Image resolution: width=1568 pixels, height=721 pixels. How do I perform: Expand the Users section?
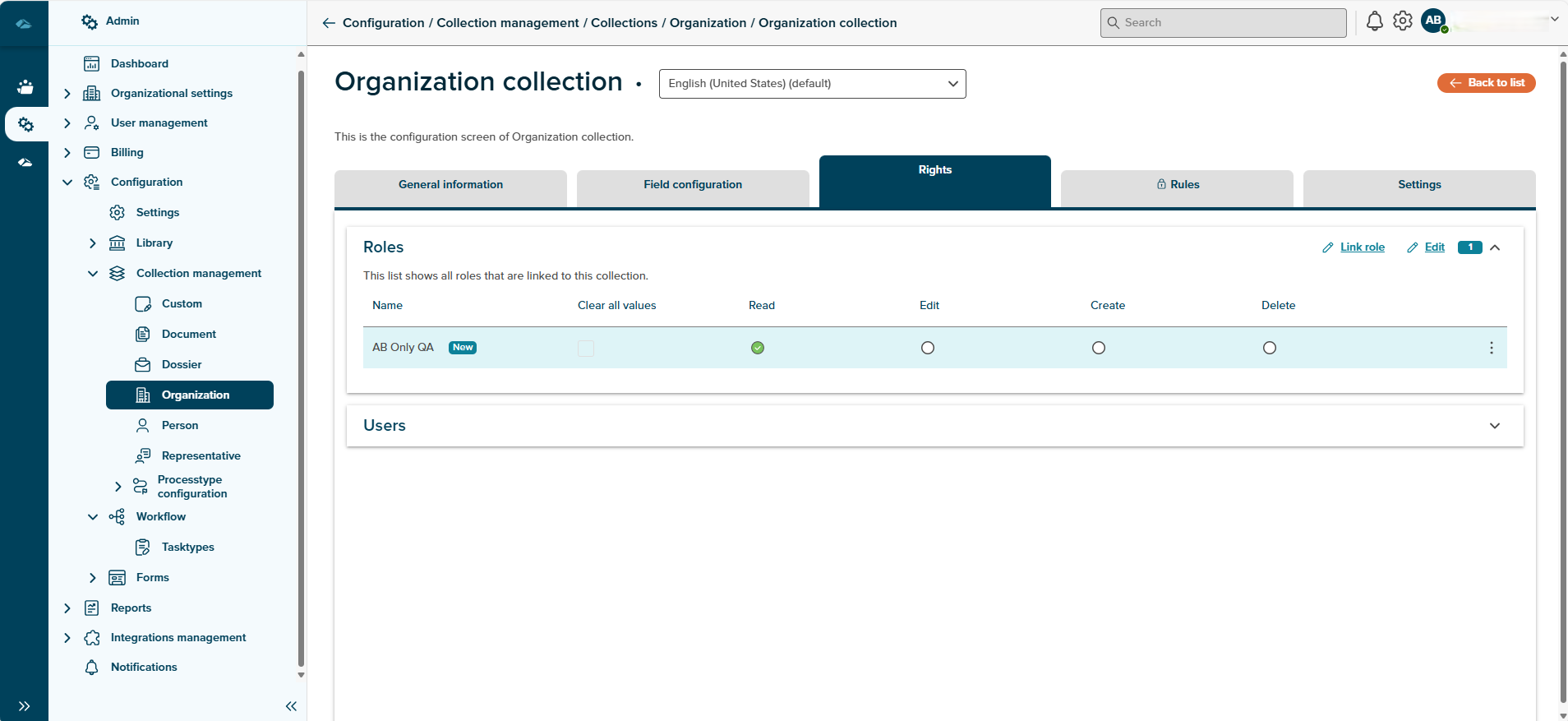[1494, 426]
